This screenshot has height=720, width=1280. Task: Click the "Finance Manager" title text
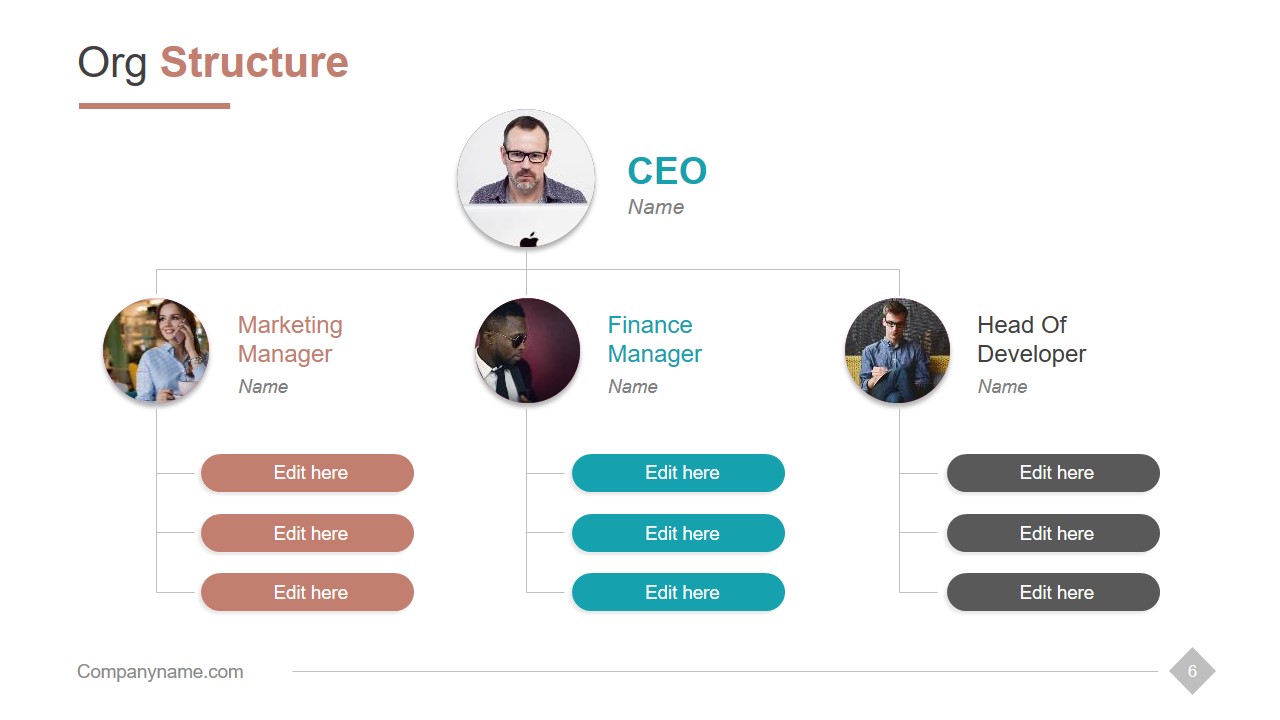point(655,339)
